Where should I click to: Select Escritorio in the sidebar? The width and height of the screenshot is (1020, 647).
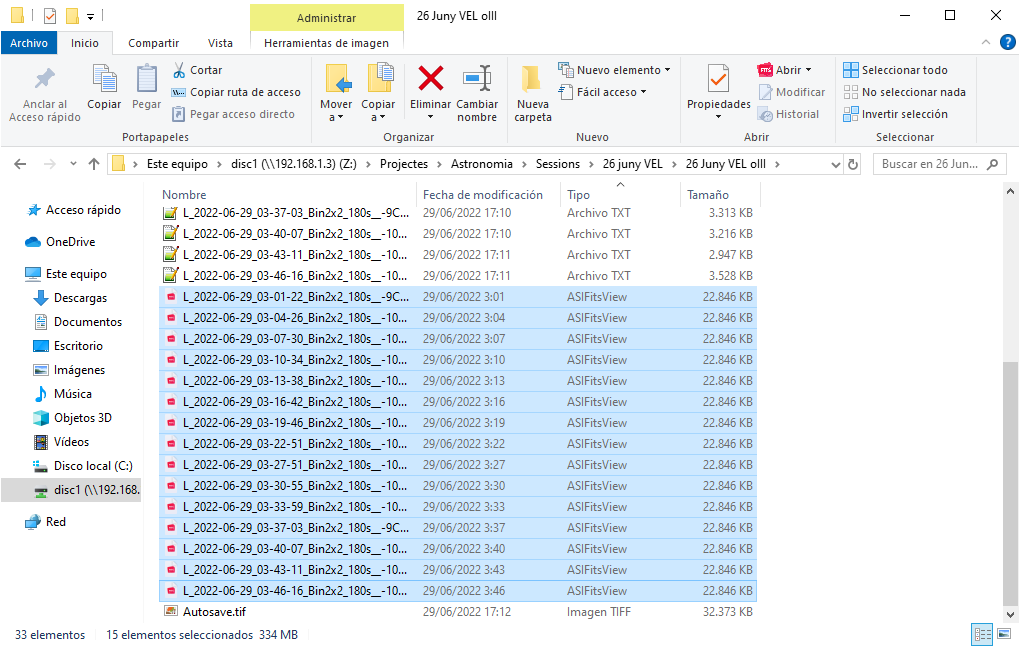[78, 346]
